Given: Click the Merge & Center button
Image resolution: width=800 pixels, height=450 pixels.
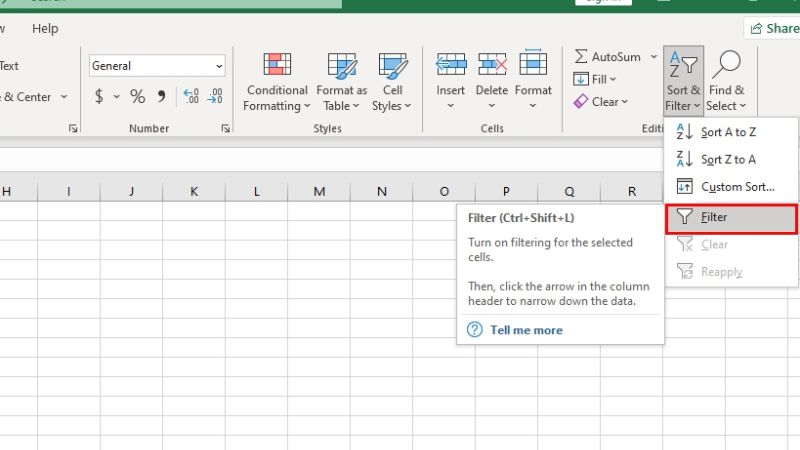Looking at the screenshot, I should (26, 96).
